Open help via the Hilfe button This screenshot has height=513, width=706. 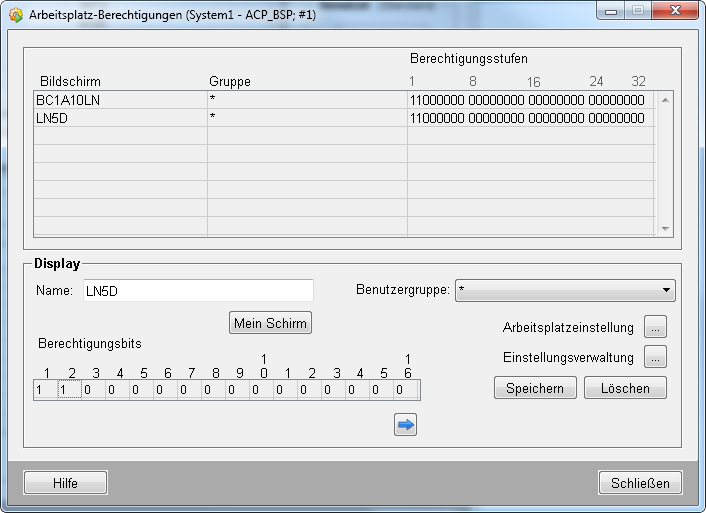coord(65,483)
